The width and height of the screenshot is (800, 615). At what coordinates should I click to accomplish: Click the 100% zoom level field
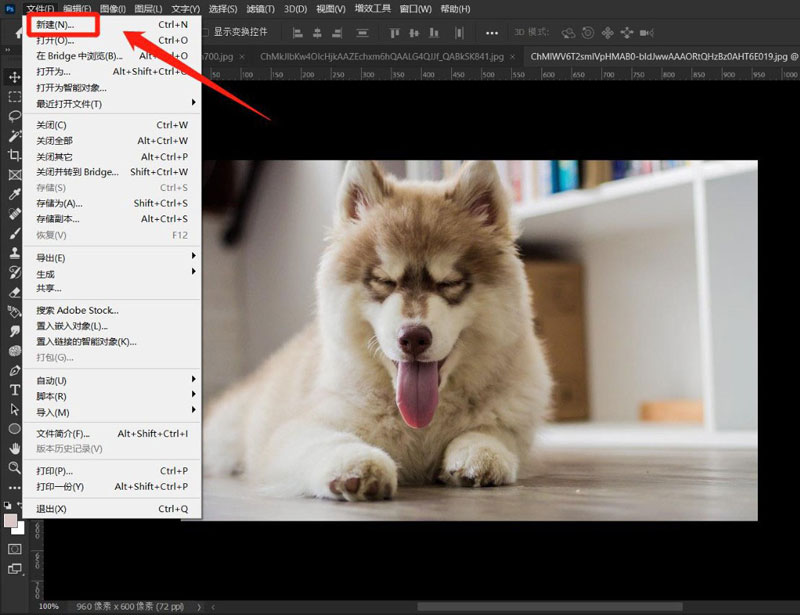tap(48, 606)
